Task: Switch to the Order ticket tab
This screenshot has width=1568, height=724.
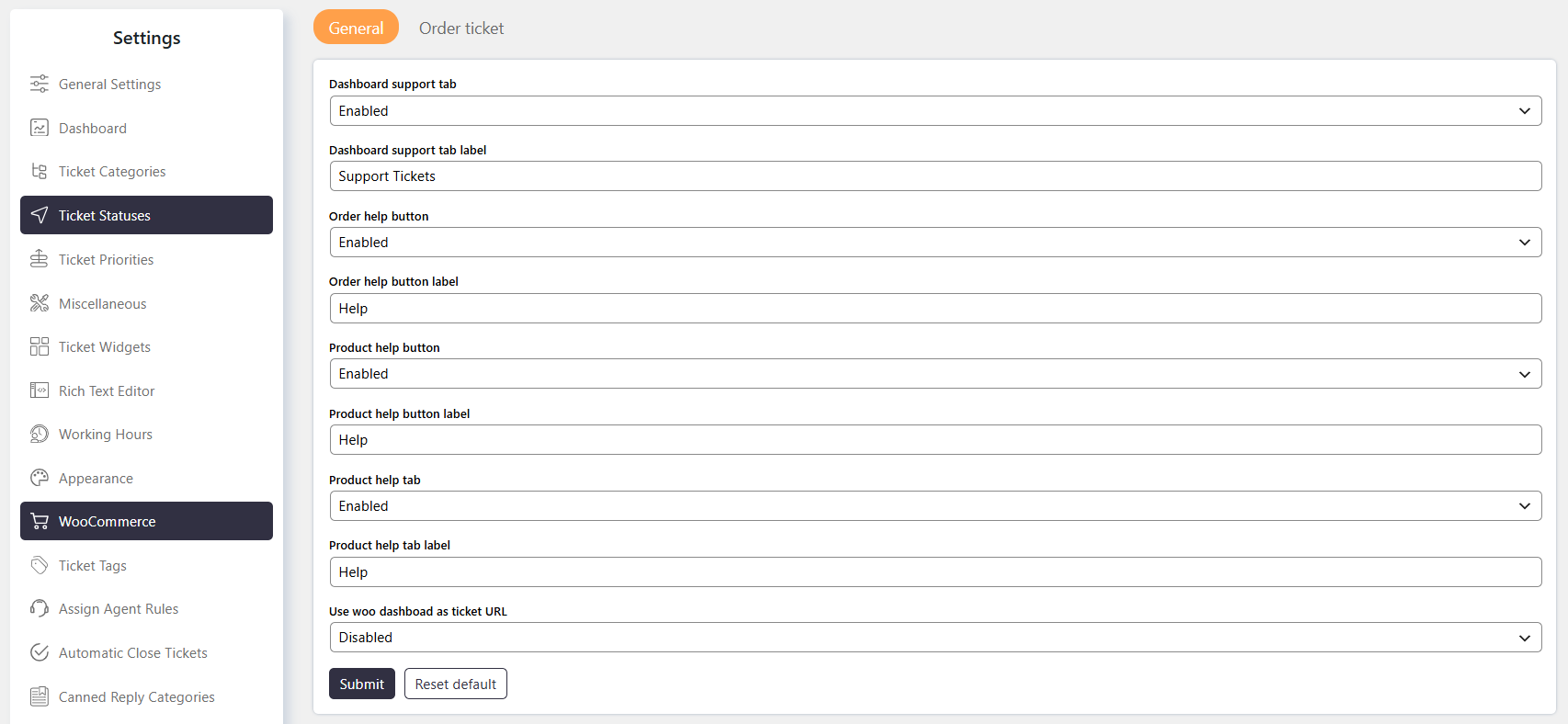Action: [461, 28]
